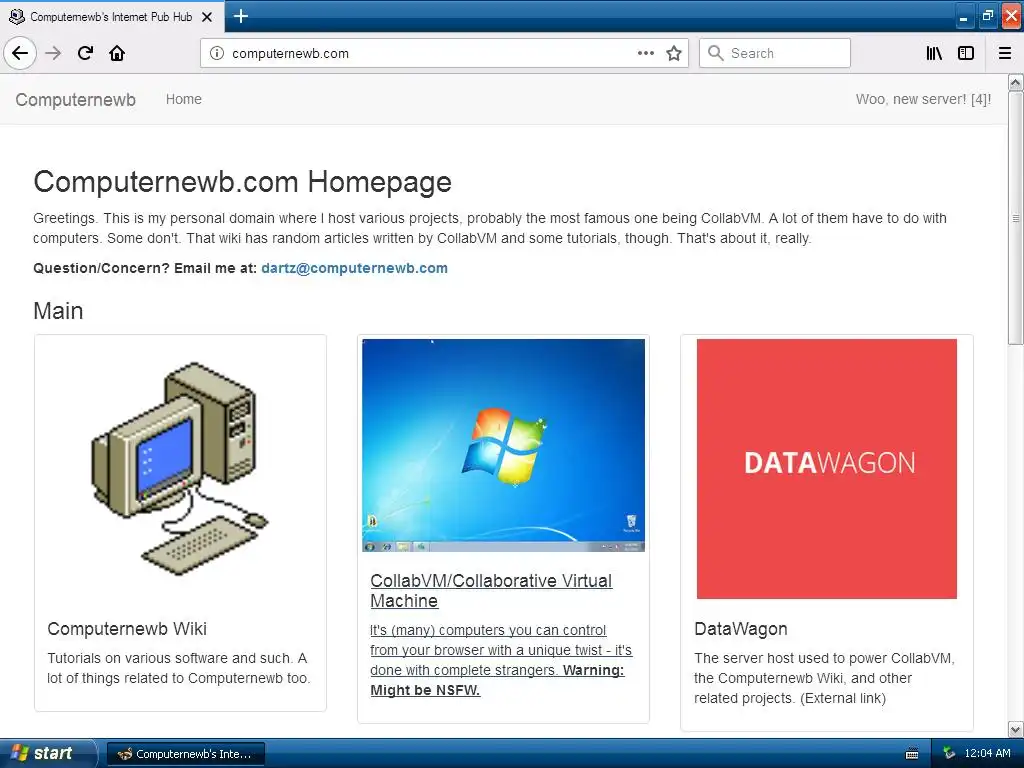Click the 'Warning: Might be NSFW.' text
Image resolution: width=1024 pixels, height=768 pixels.
(x=497, y=680)
